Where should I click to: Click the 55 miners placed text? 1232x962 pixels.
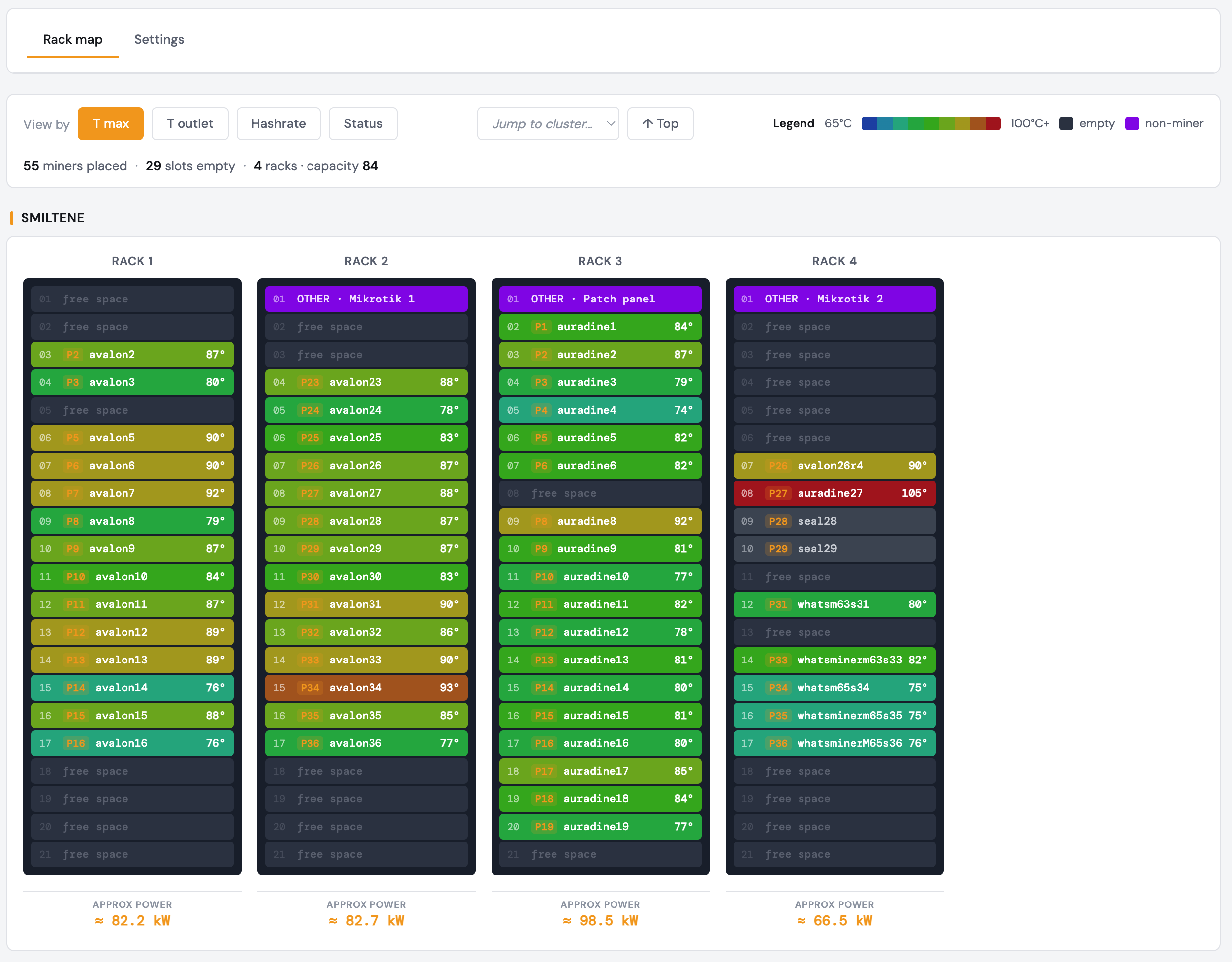[75, 166]
